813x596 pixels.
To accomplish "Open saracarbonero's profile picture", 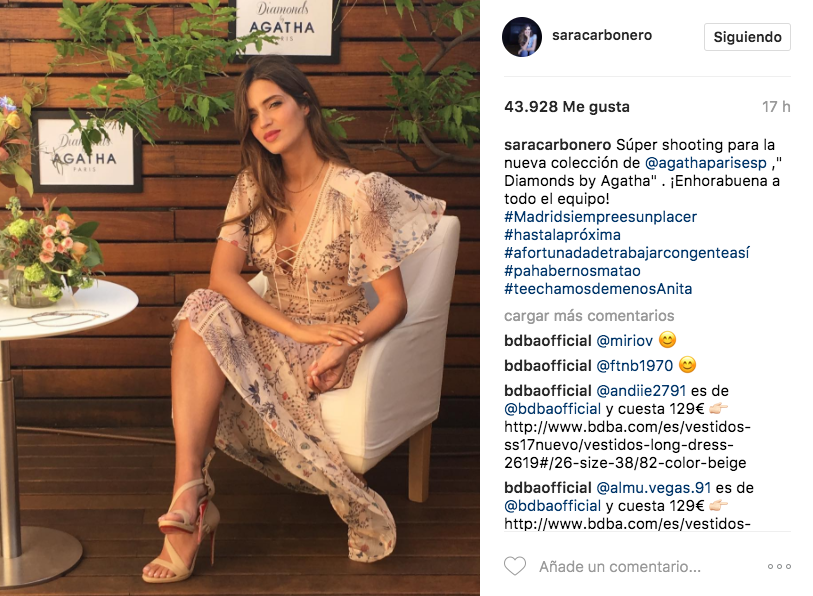I will [x=522, y=37].
